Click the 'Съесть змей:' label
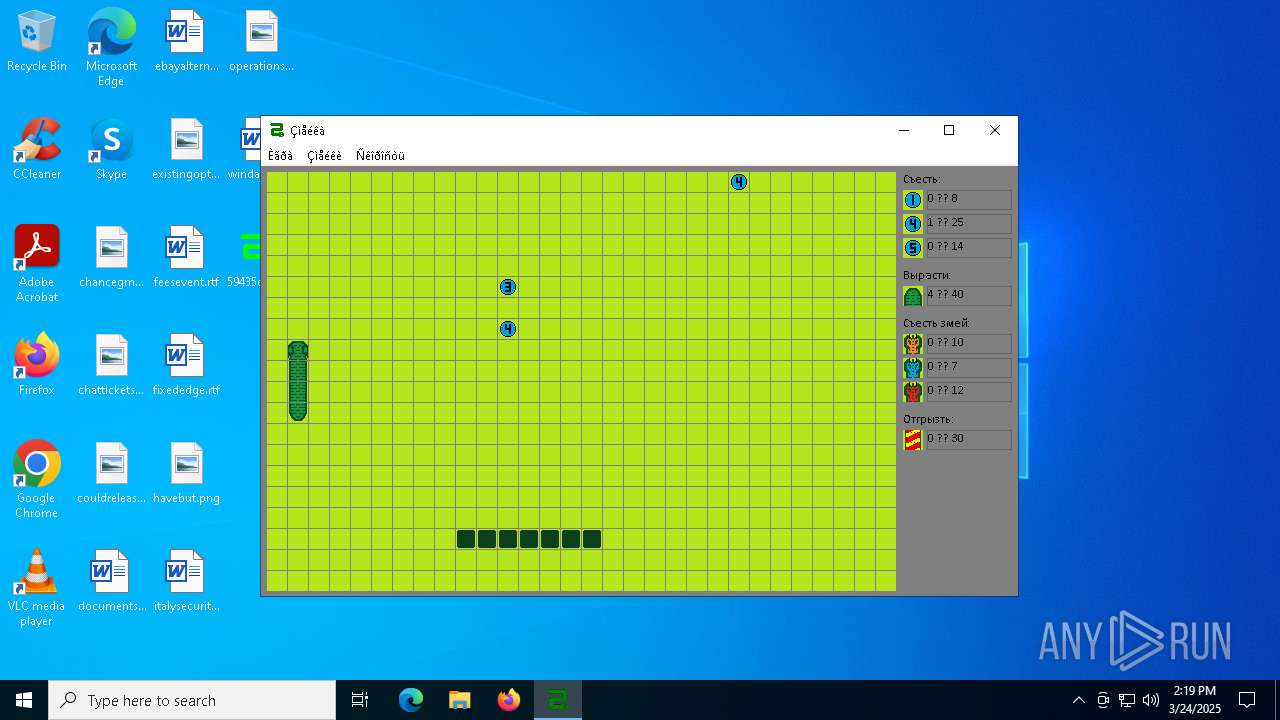Screen dimensions: 1280x720 (936, 323)
